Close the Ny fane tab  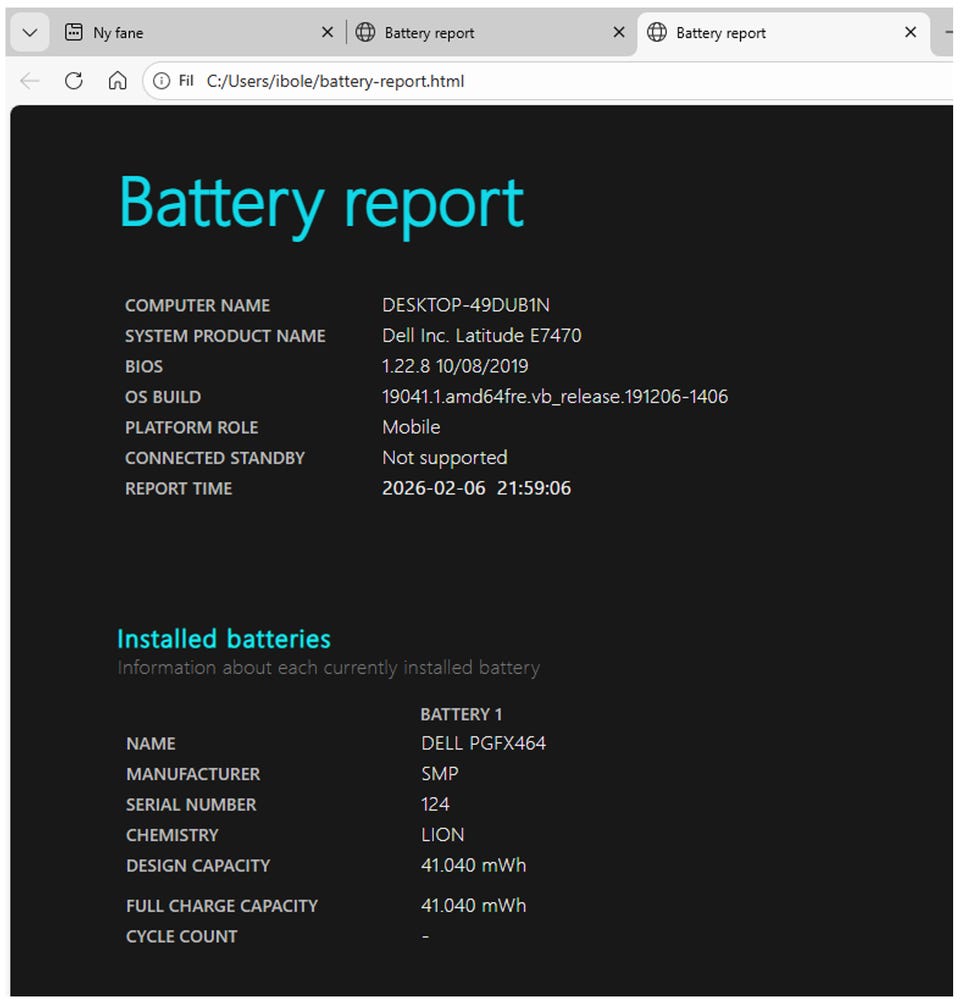pos(327,32)
